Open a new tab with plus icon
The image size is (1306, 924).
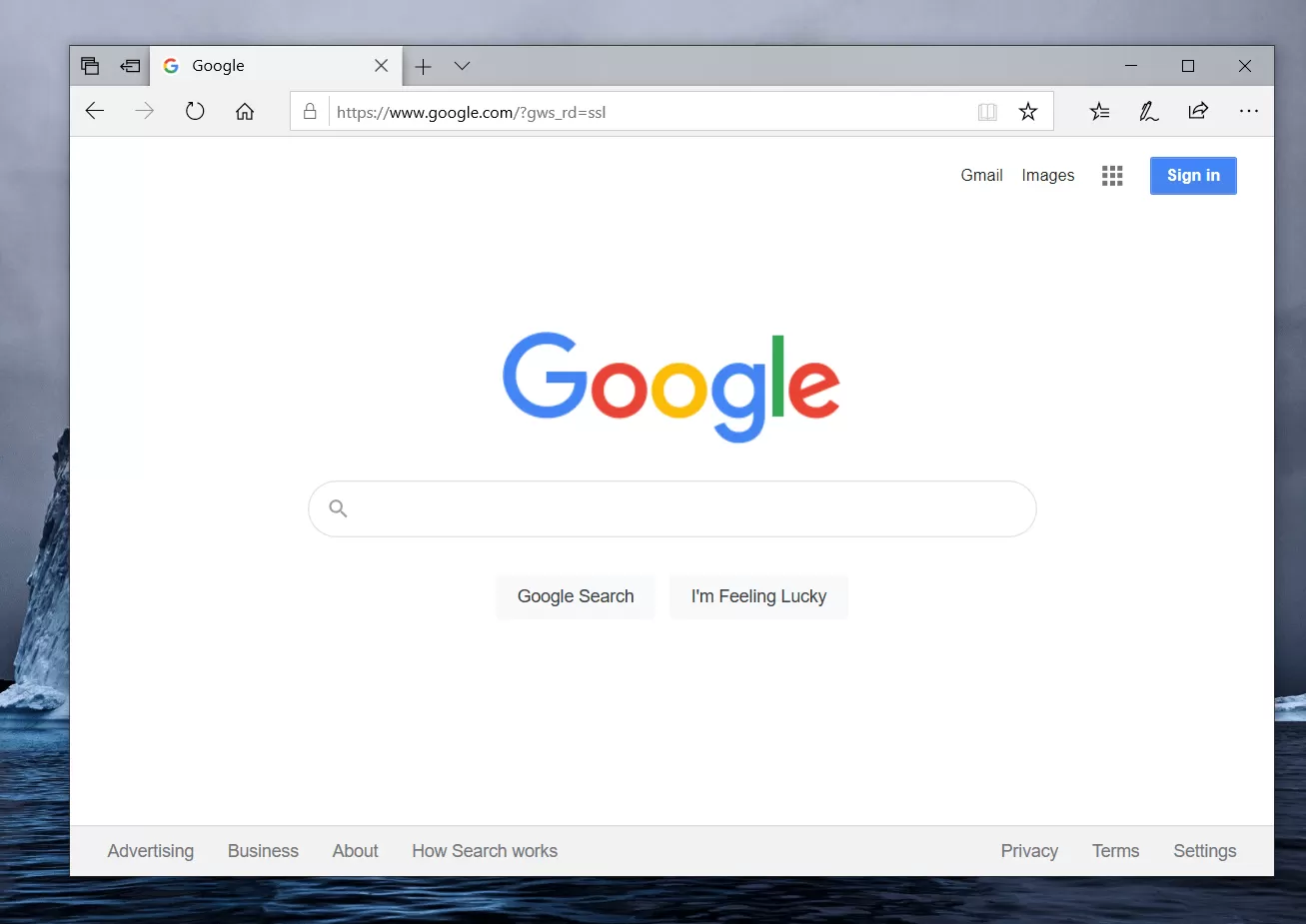click(x=424, y=66)
